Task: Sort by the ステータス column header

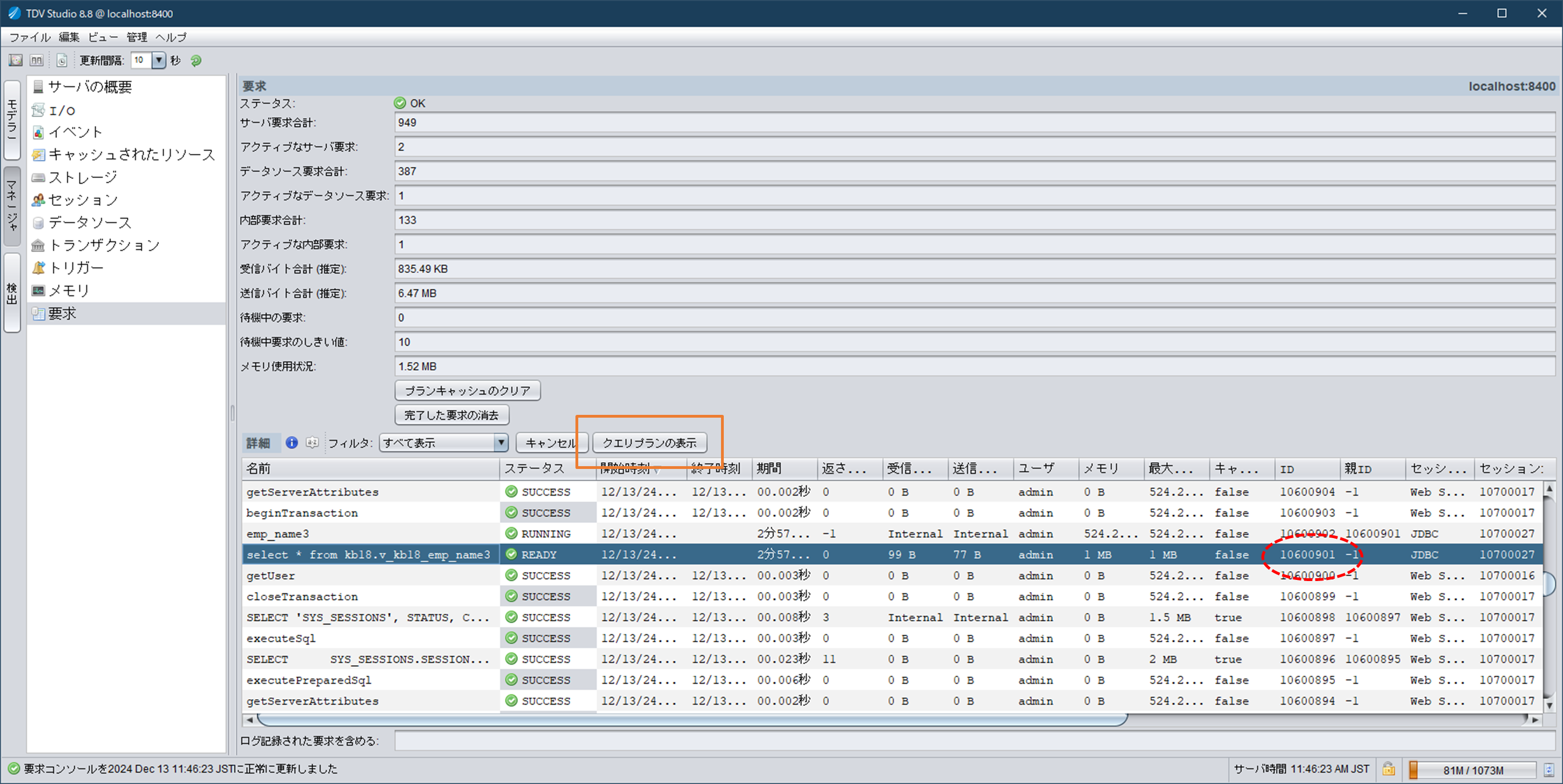Action: tap(548, 468)
